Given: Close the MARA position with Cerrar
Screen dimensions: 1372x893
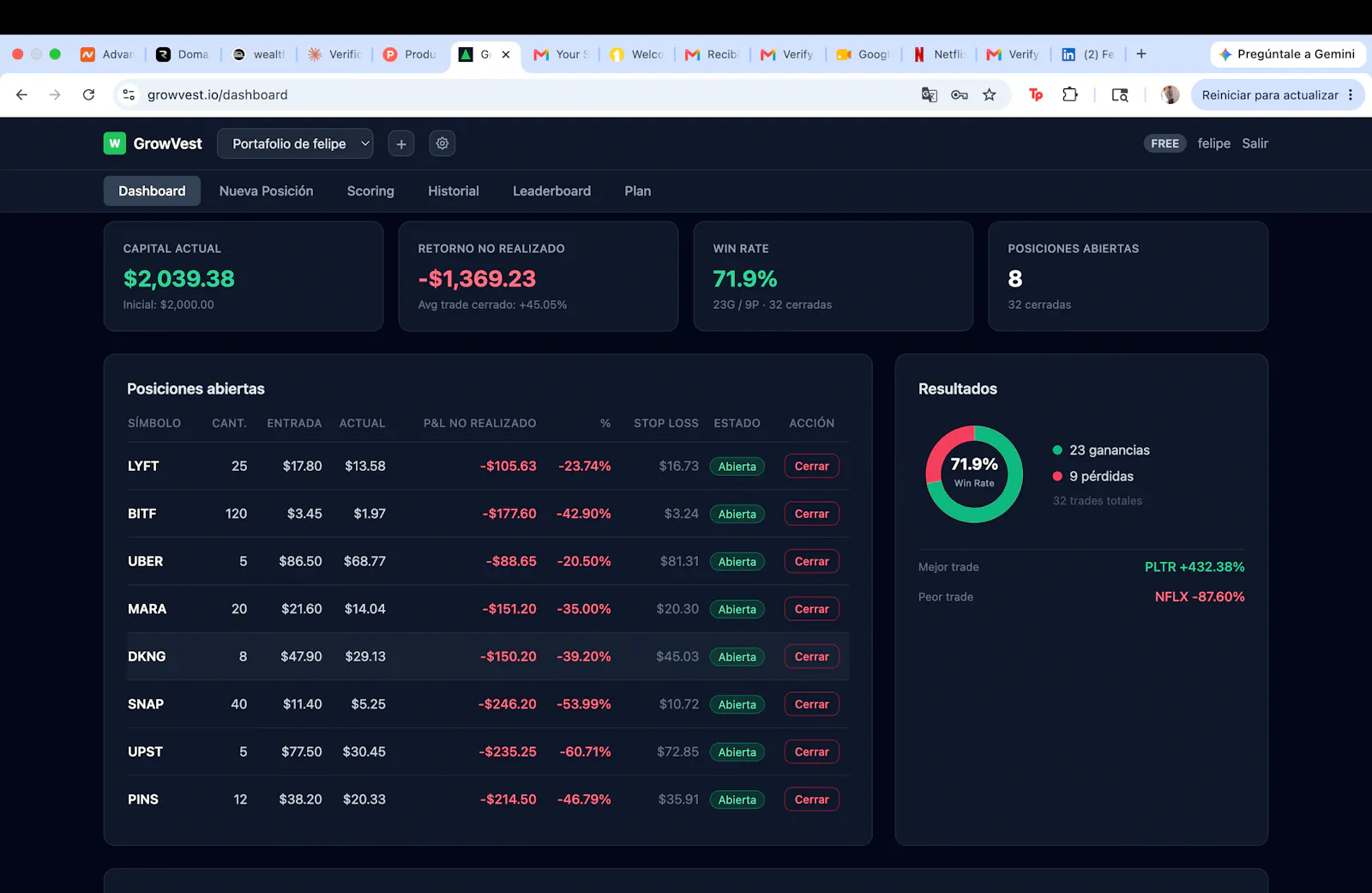Looking at the screenshot, I should [x=811, y=609].
